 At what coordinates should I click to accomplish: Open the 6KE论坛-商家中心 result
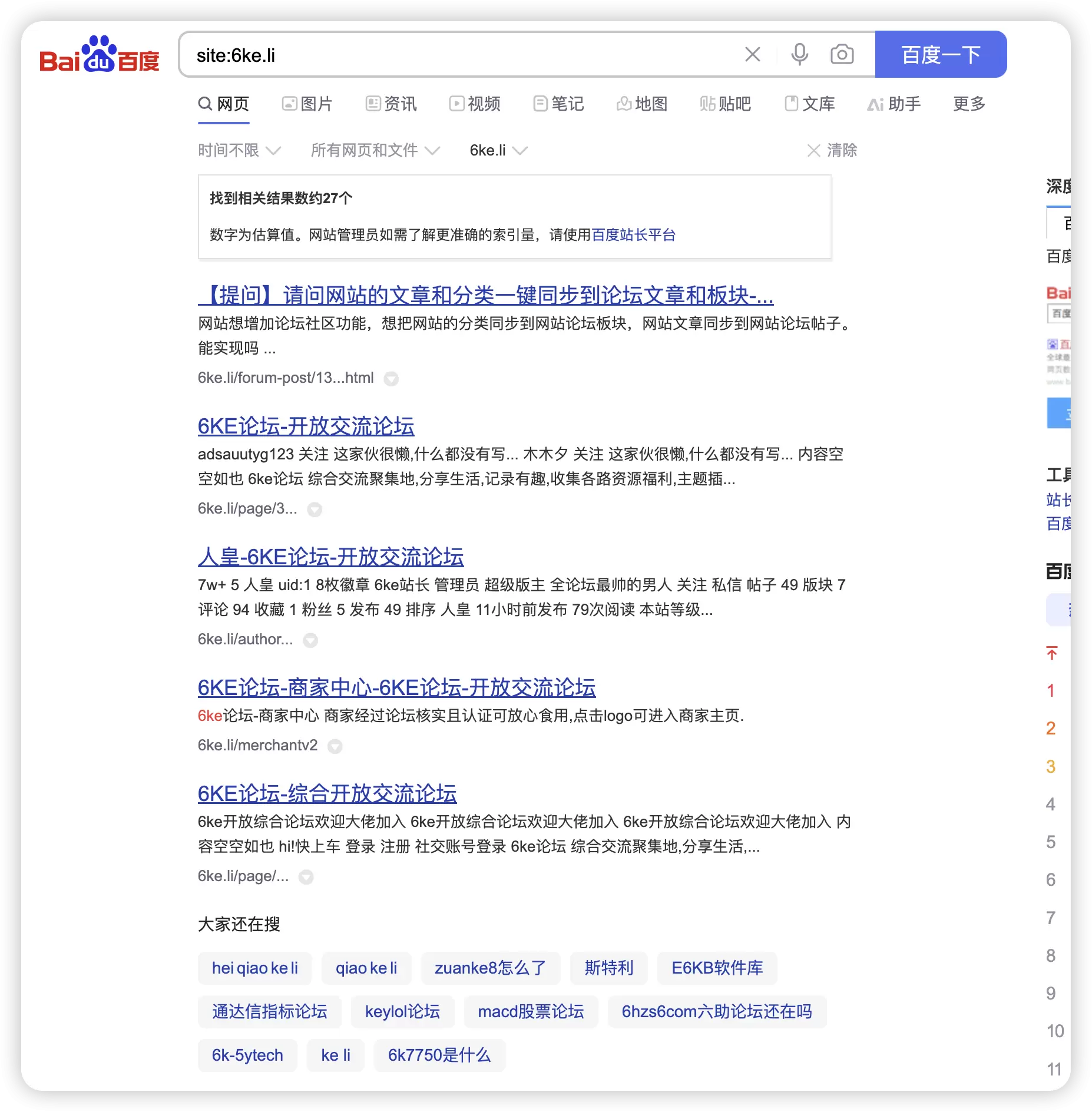tap(397, 688)
